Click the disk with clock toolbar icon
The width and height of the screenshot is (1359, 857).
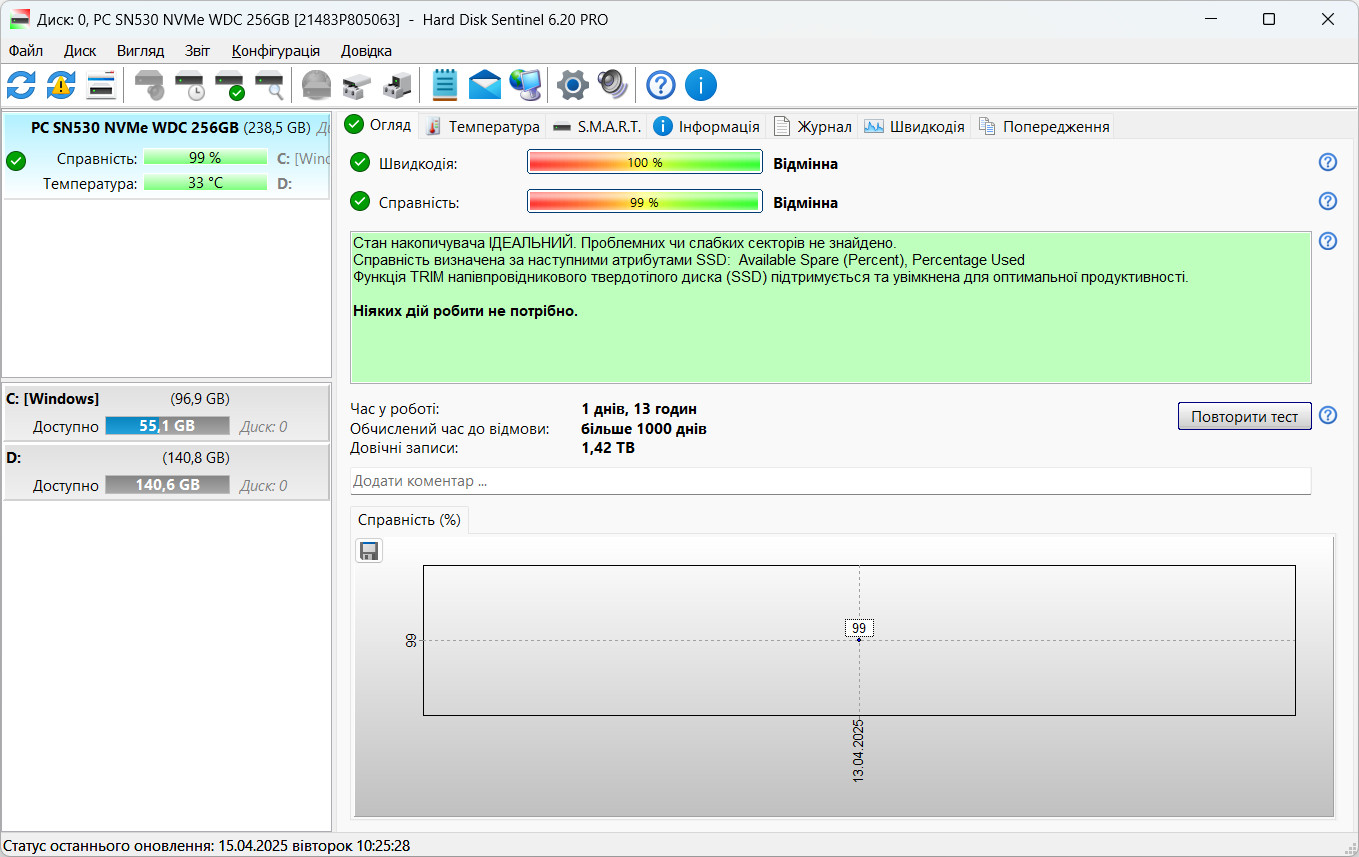tap(190, 85)
